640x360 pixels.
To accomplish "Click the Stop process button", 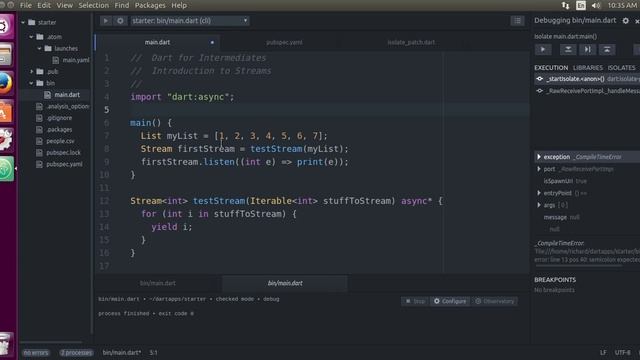I will (x=415, y=301).
